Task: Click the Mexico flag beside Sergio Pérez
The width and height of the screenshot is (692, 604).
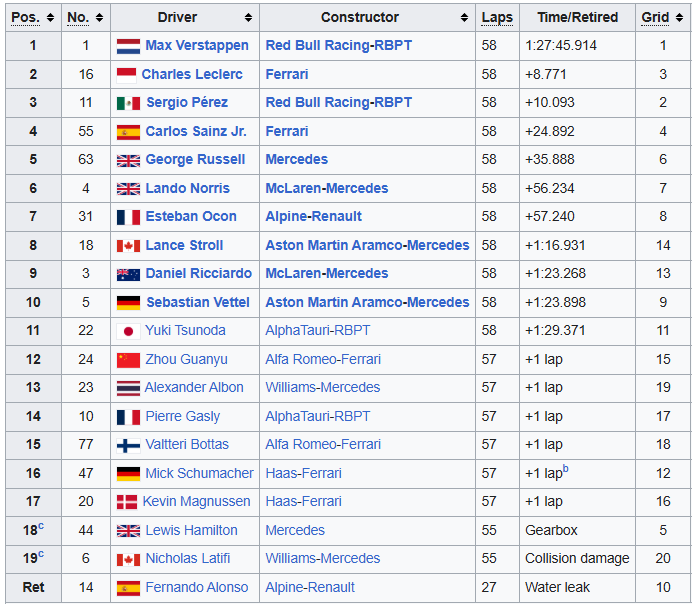Action: click(x=128, y=103)
